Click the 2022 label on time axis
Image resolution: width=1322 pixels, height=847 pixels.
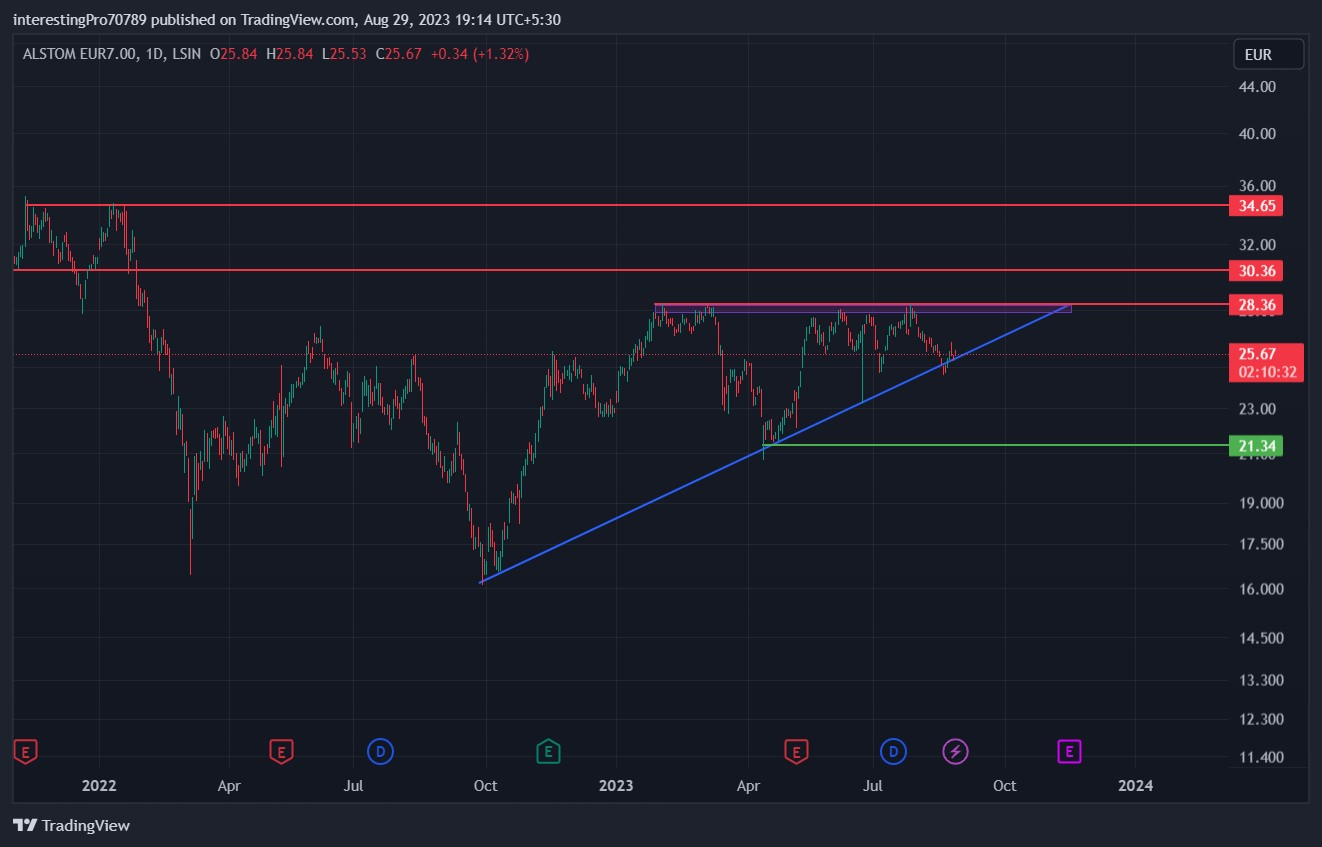click(100, 786)
